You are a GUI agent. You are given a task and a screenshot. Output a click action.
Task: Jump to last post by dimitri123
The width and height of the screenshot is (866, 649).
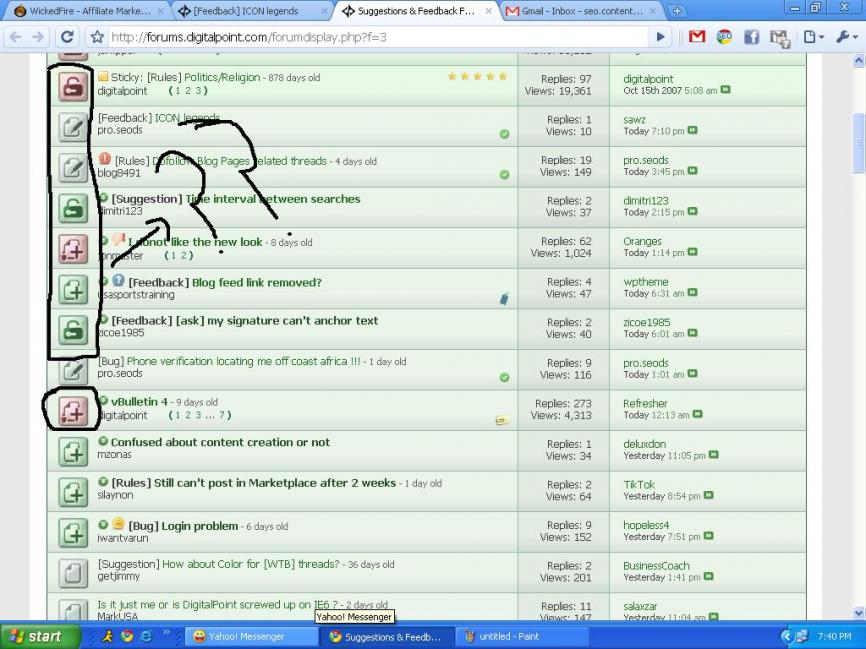(693, 212)
